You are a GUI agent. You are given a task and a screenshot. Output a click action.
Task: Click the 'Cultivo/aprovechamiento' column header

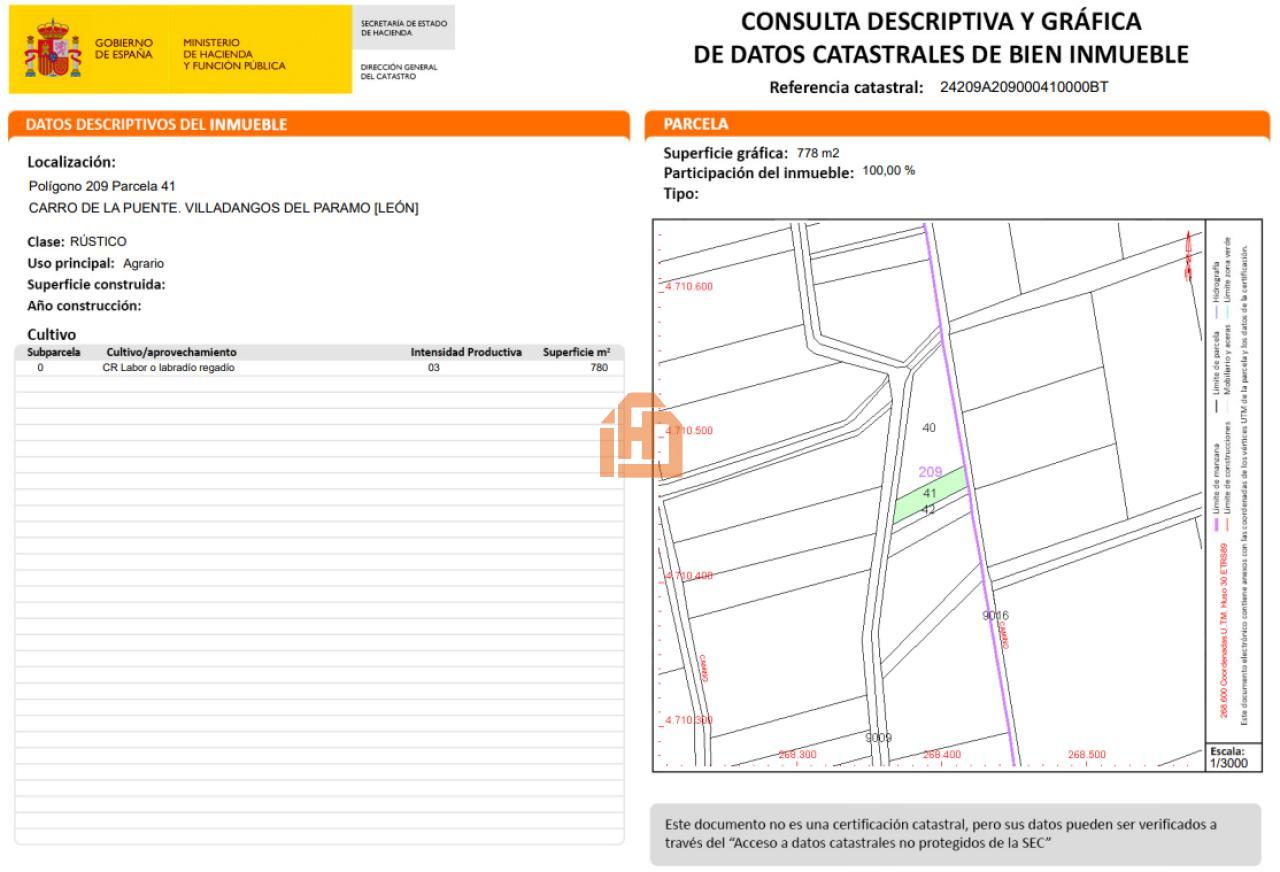click(x=171, y=352)
